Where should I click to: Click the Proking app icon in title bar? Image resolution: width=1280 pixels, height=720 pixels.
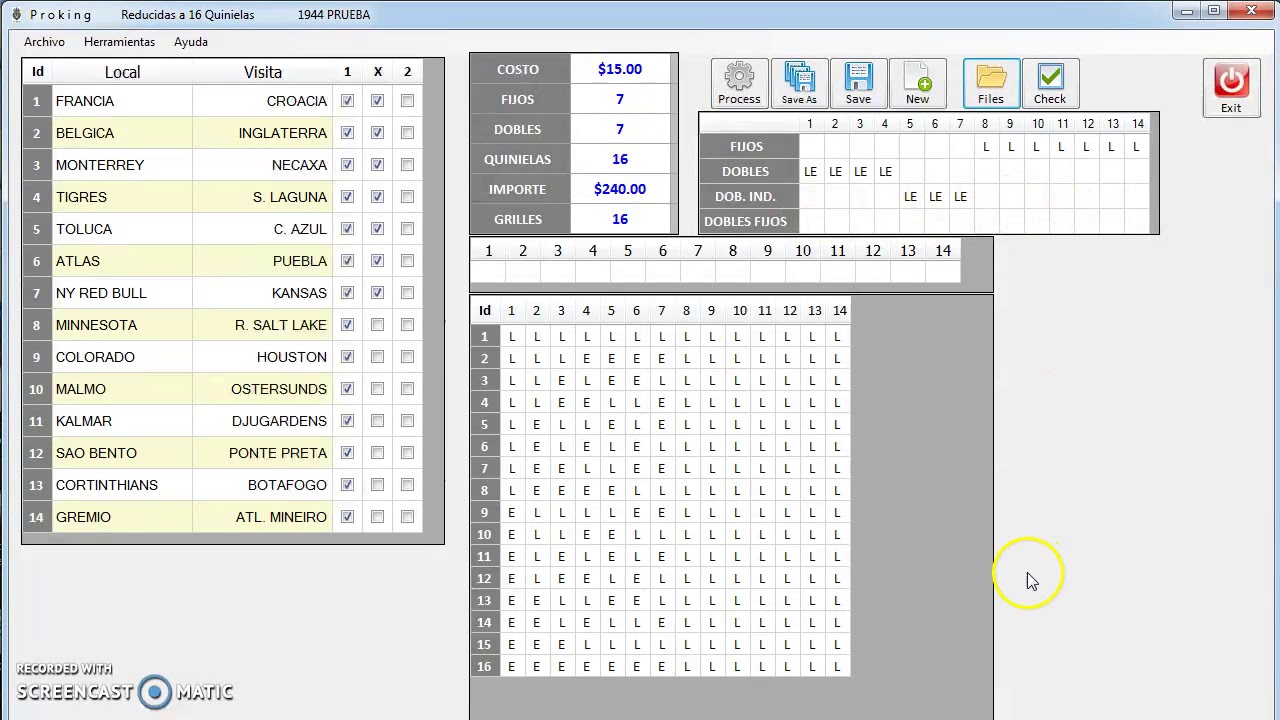tap(16, 15)
